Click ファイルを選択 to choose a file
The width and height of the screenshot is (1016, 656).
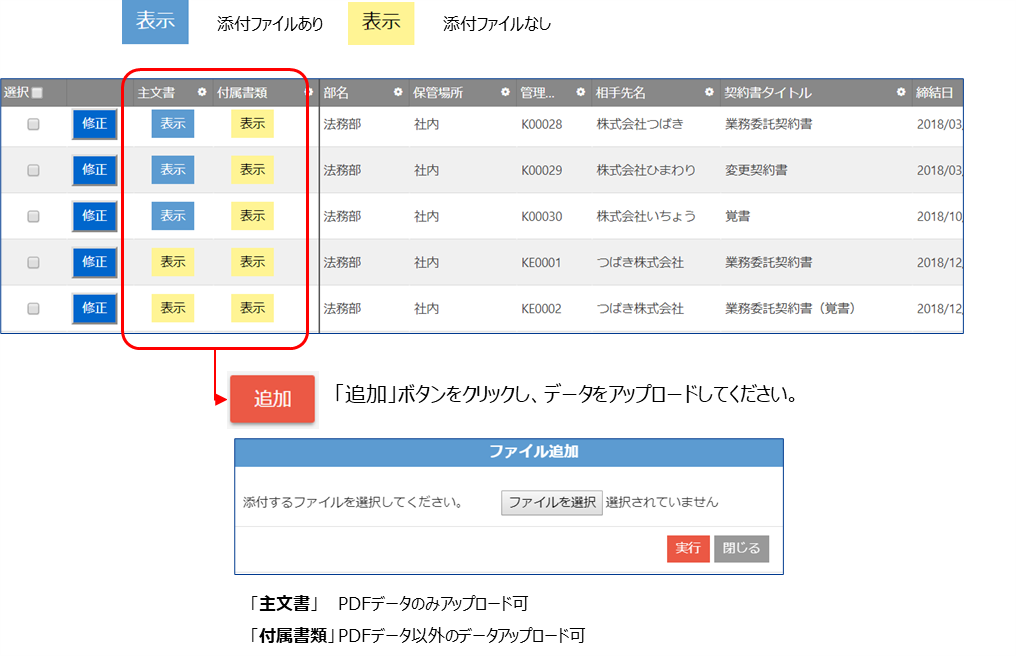[x=552, y=502]
